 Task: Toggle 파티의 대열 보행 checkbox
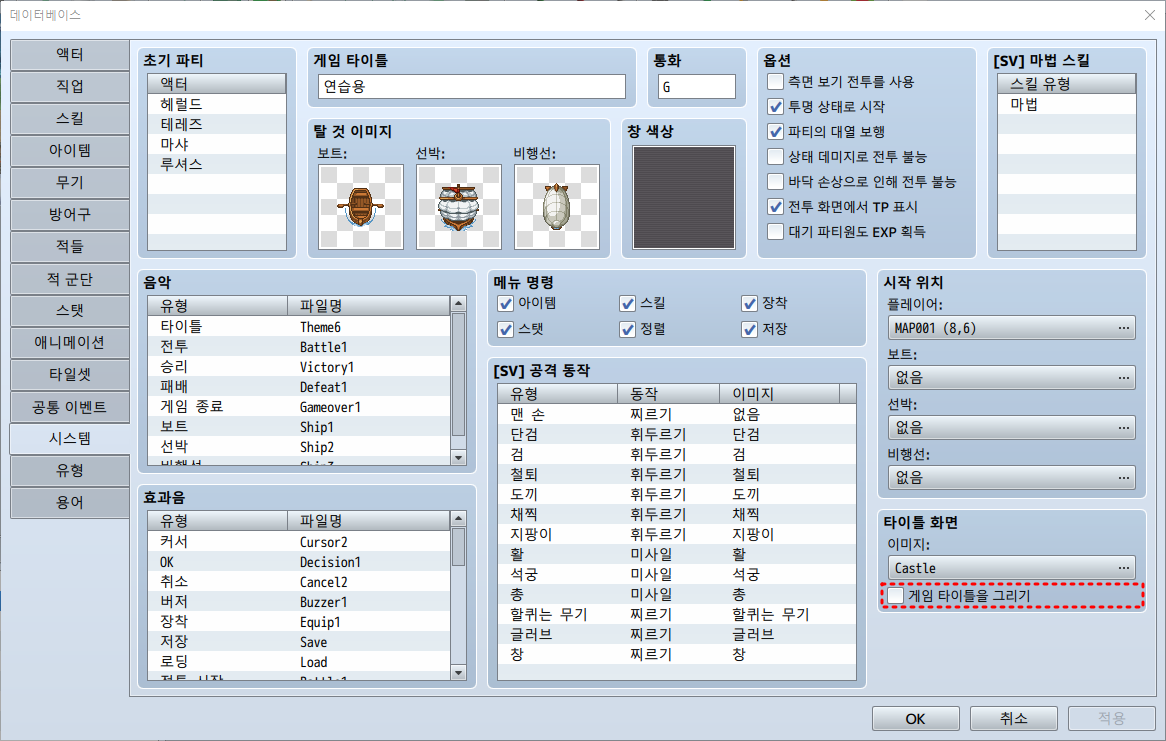point(776,132)
